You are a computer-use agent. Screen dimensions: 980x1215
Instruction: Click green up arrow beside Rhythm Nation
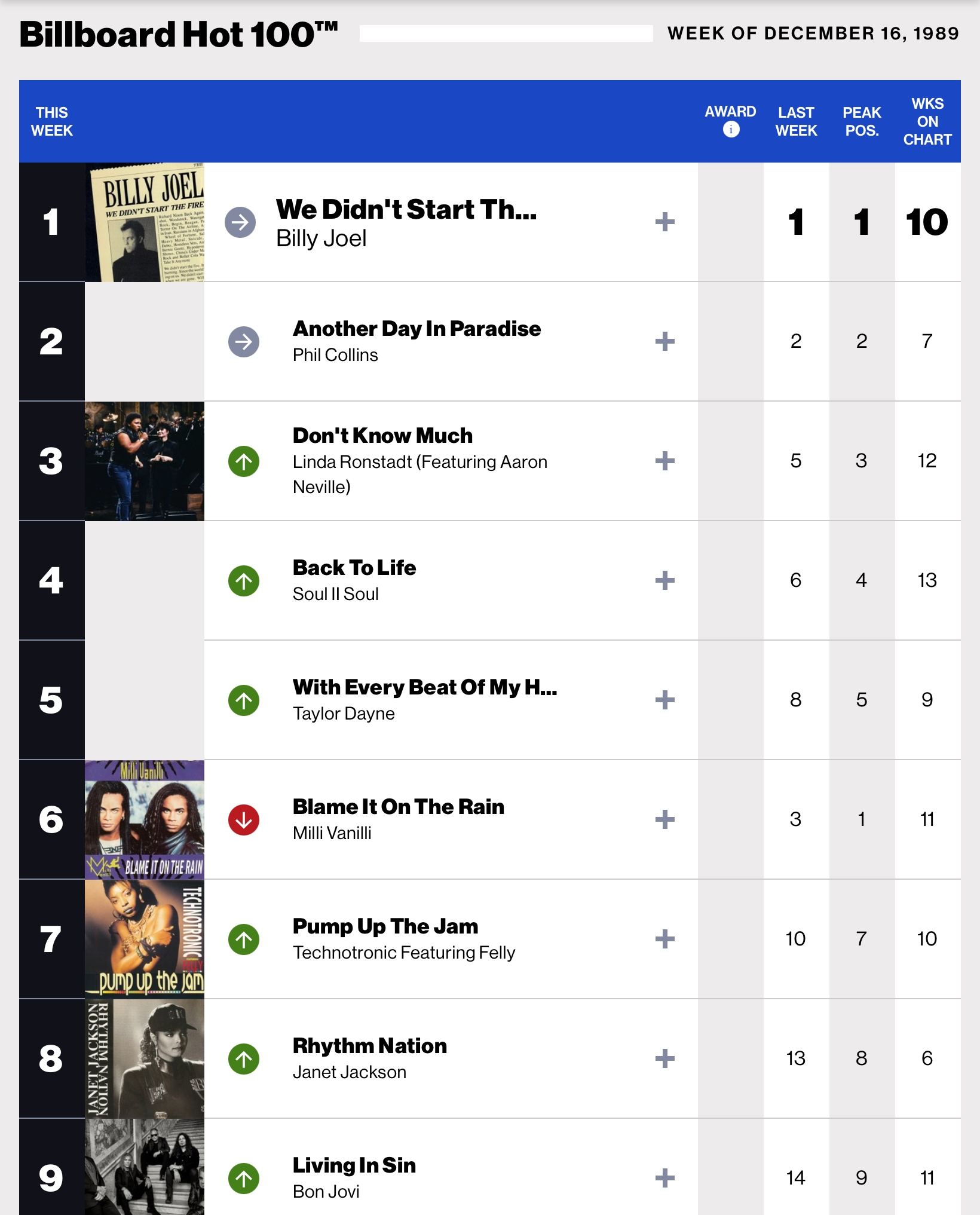pyautogui.click(x=244, y=1059)
